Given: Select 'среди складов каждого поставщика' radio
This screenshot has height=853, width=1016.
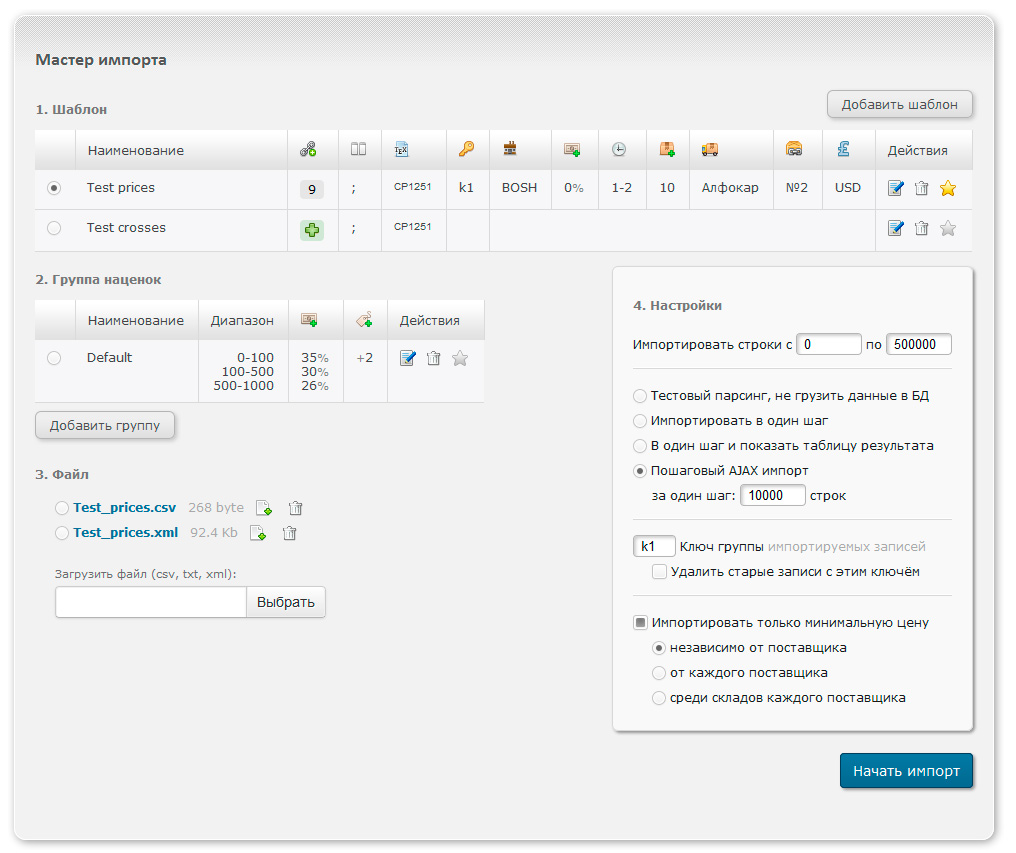Looking at the screenshot, I should tap(658, 698).
